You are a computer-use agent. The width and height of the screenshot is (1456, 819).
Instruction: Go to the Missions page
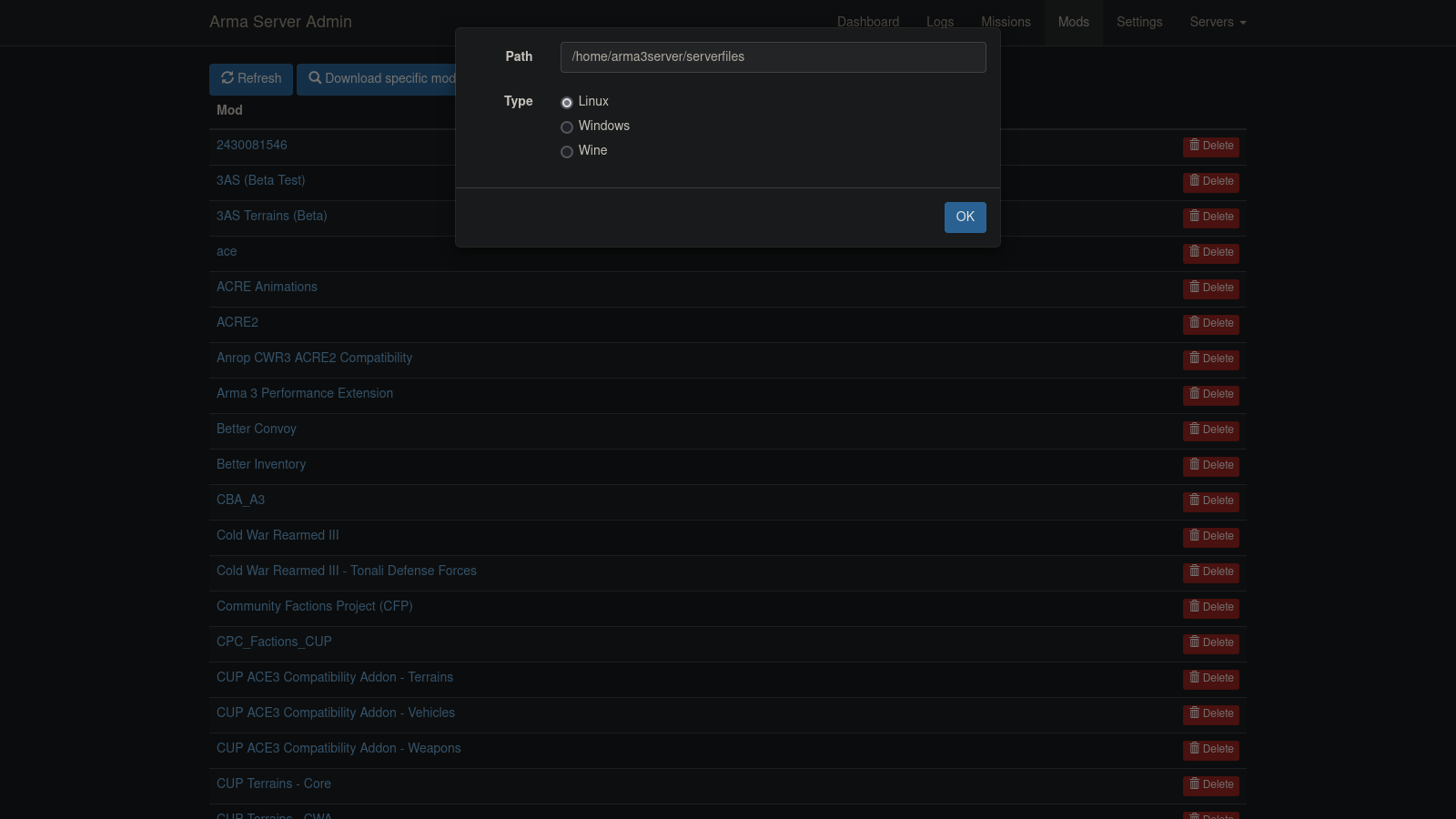(1006, 22)
